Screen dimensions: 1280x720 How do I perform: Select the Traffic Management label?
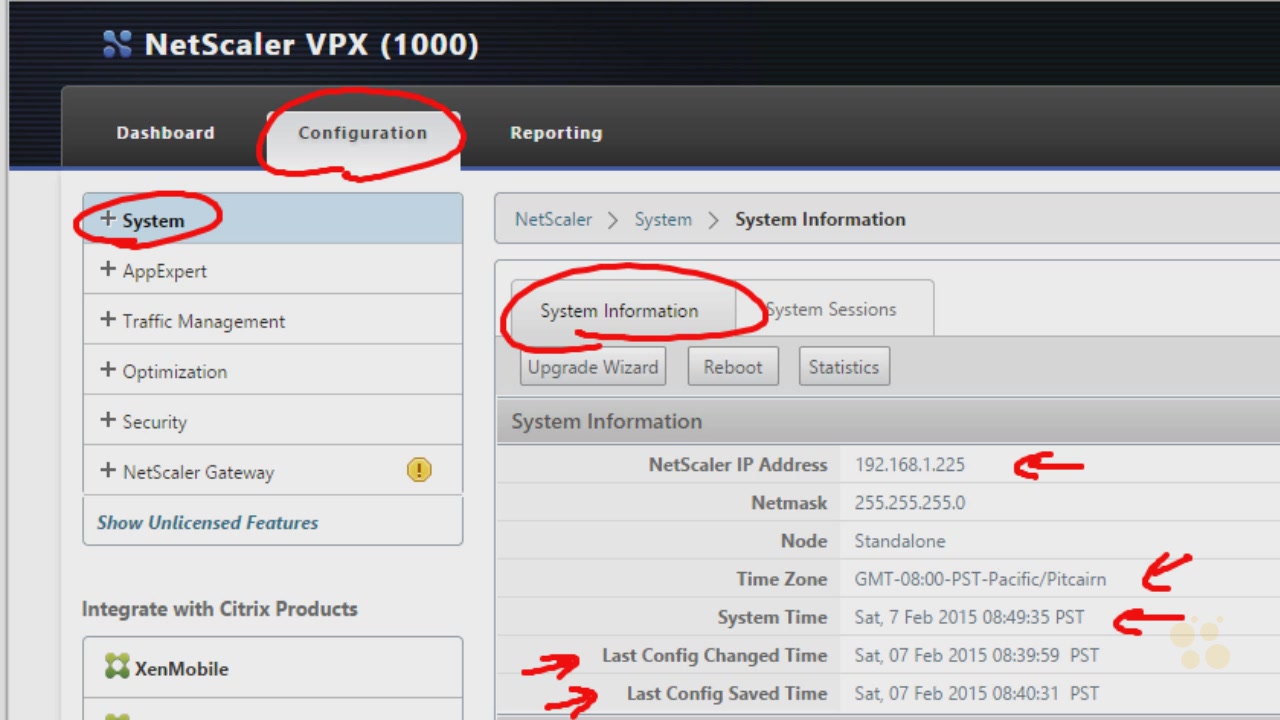coord(204,321)
